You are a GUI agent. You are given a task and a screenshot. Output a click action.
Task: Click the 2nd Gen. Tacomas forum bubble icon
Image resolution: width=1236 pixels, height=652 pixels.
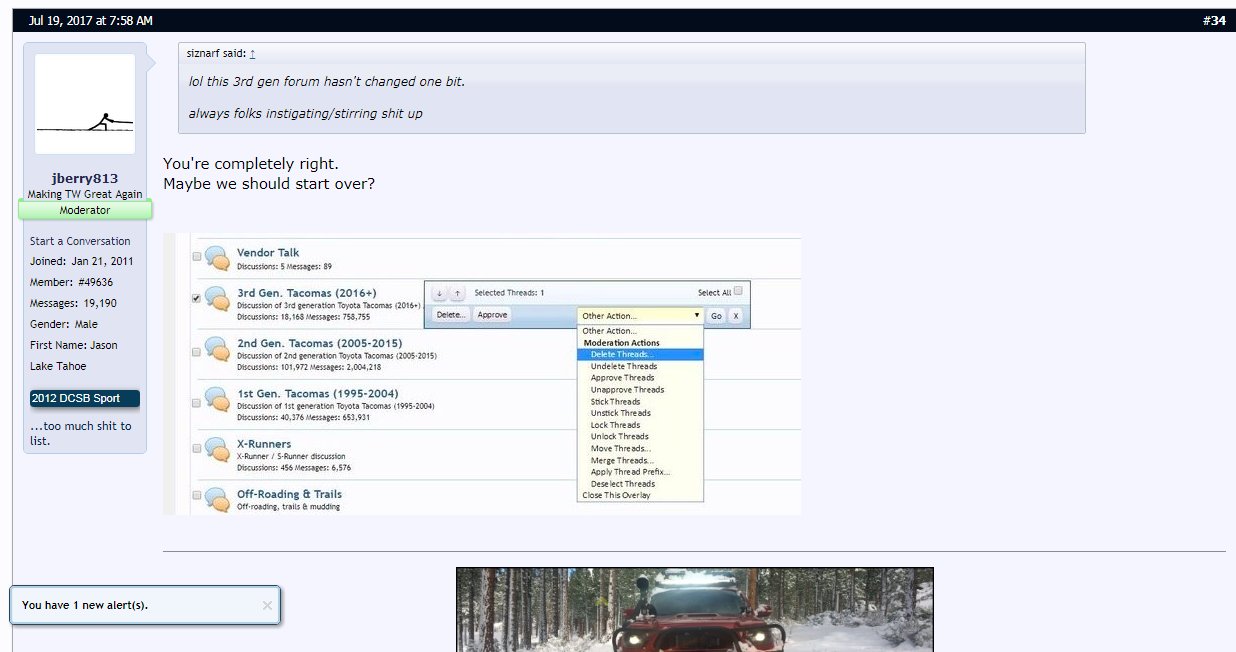click(x=217, y=350)
